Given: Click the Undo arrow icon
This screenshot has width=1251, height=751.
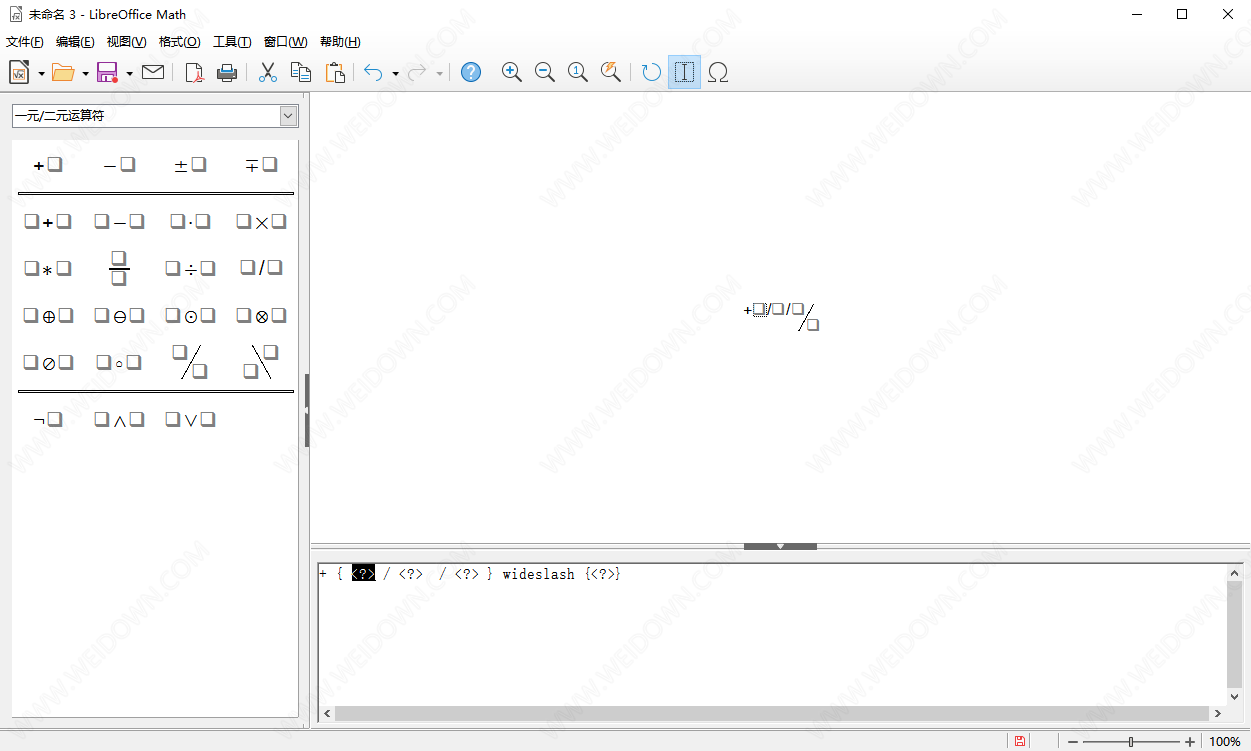Looking at the screenshot, I should click(x=373, y=72).
